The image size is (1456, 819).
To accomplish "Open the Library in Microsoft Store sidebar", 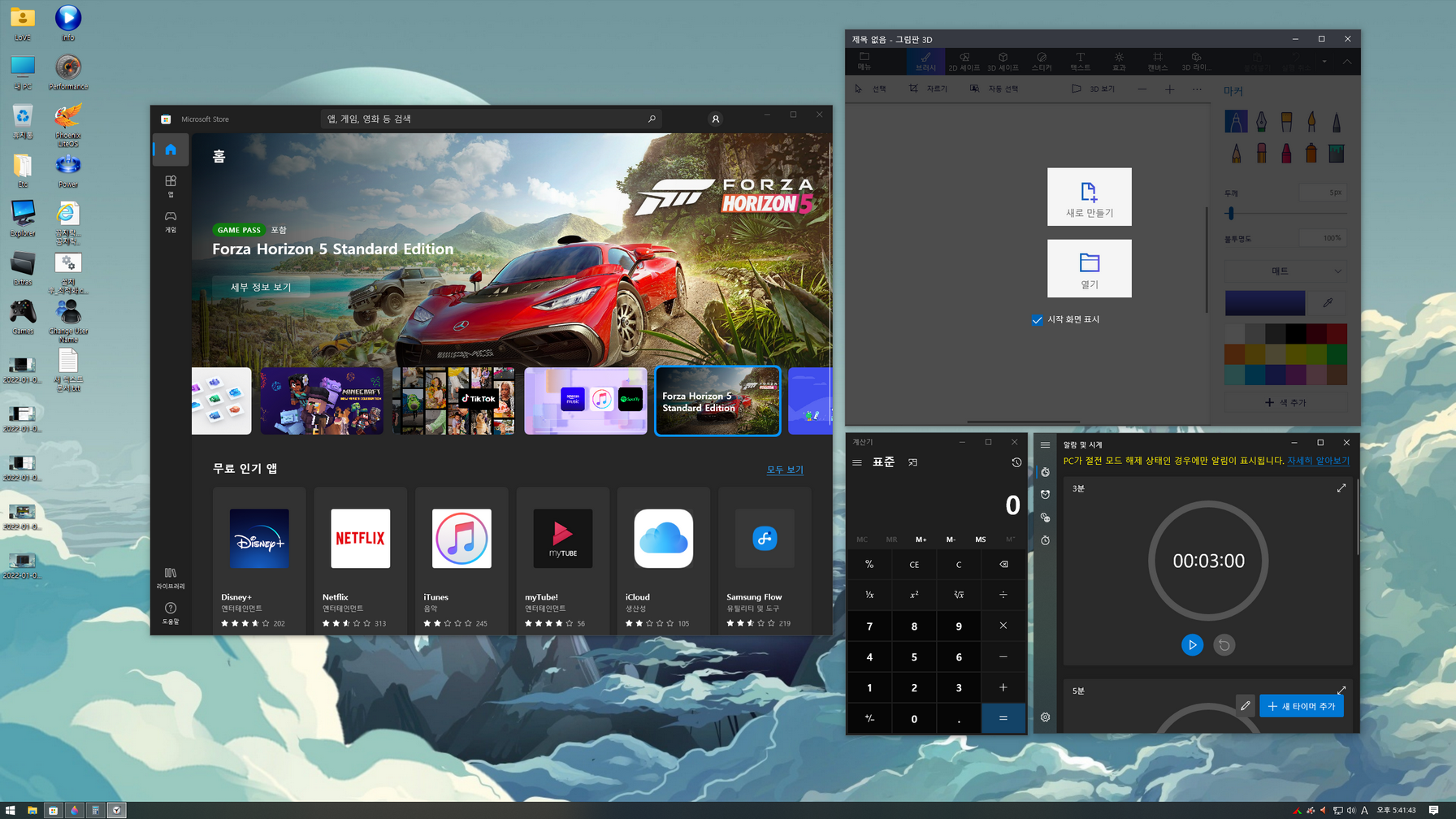I will click(x=171, y=578).
